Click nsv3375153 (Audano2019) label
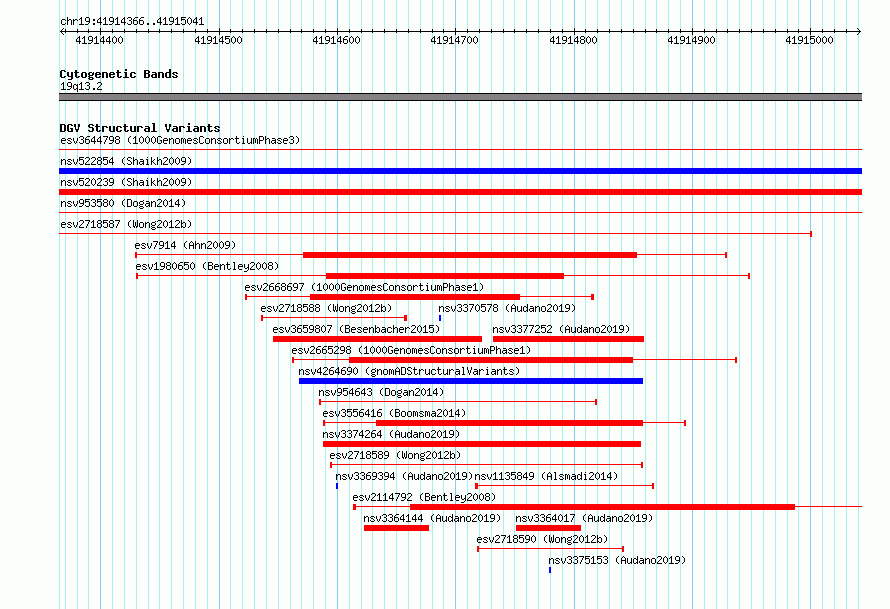Screen dimensions: 890x609 point(617,560)
